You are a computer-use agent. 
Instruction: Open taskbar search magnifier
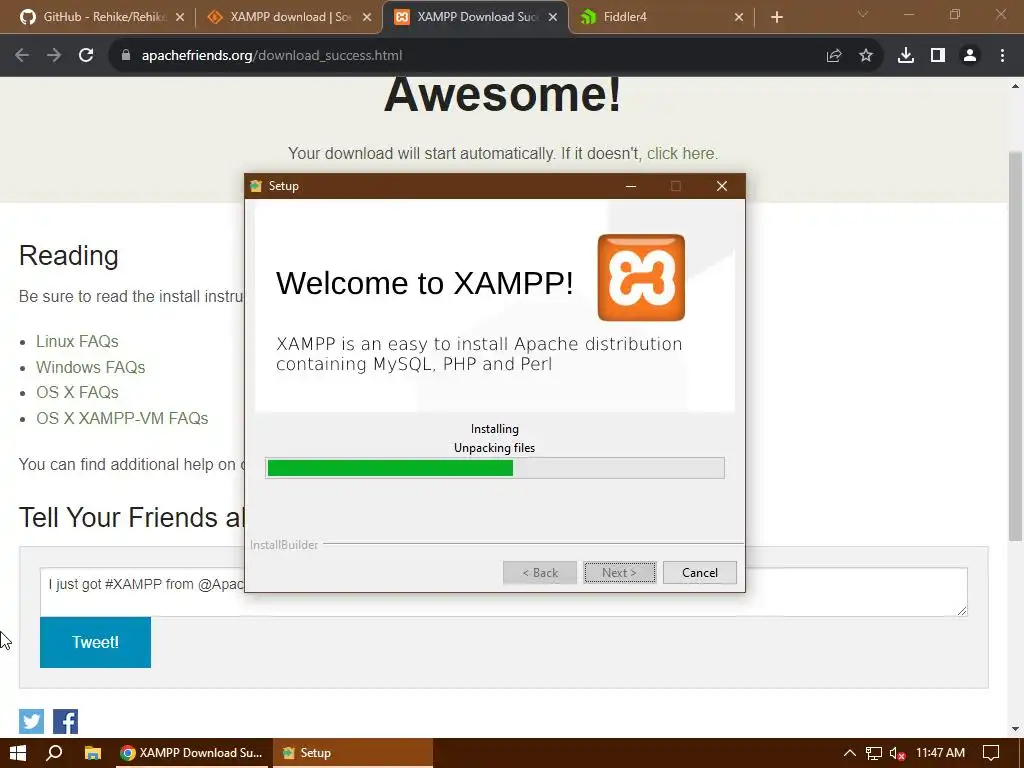[54, 753]
